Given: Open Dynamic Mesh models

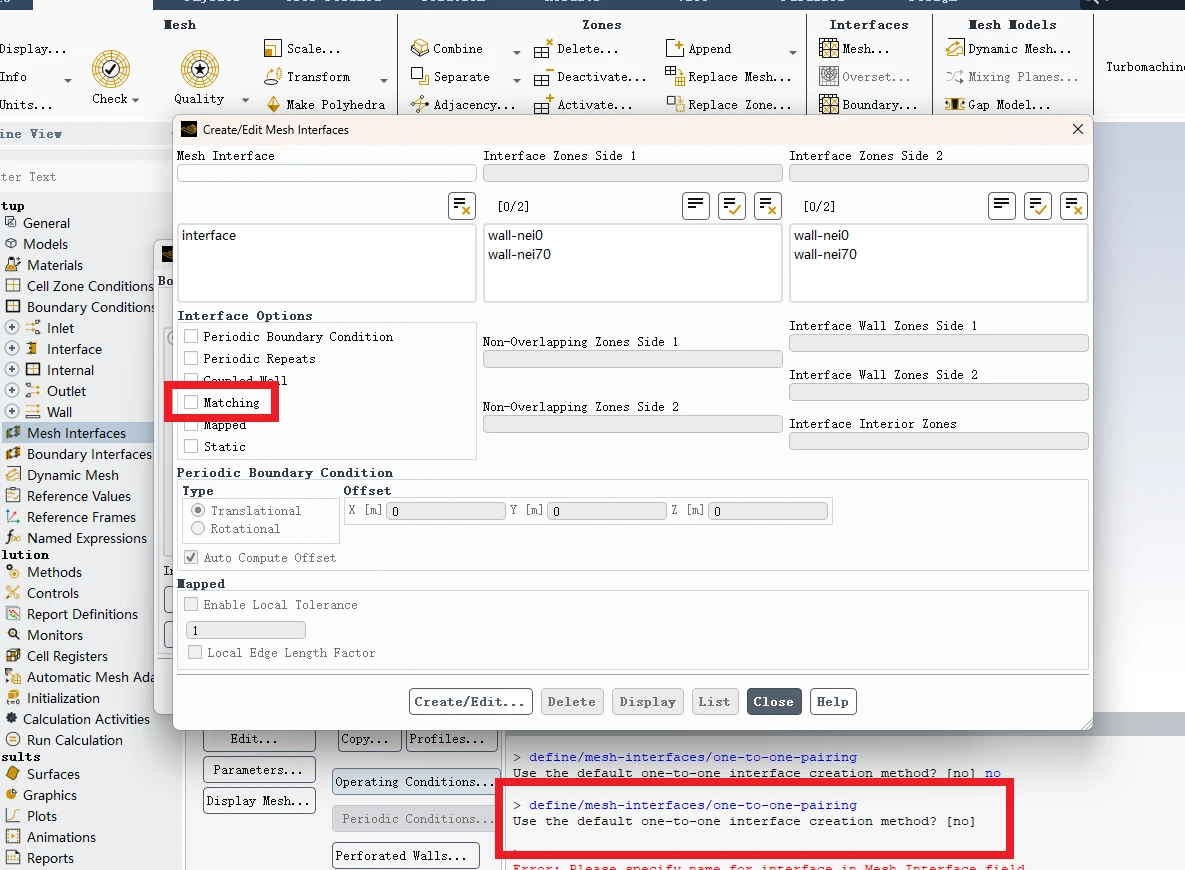Looking at the screenshot, I should coord(1008,48).
